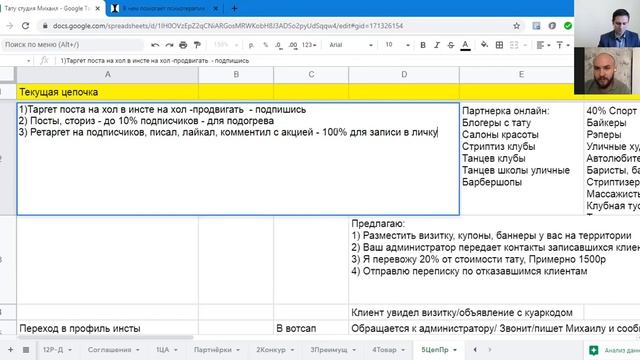Close the second browser tab

[216, 8]
